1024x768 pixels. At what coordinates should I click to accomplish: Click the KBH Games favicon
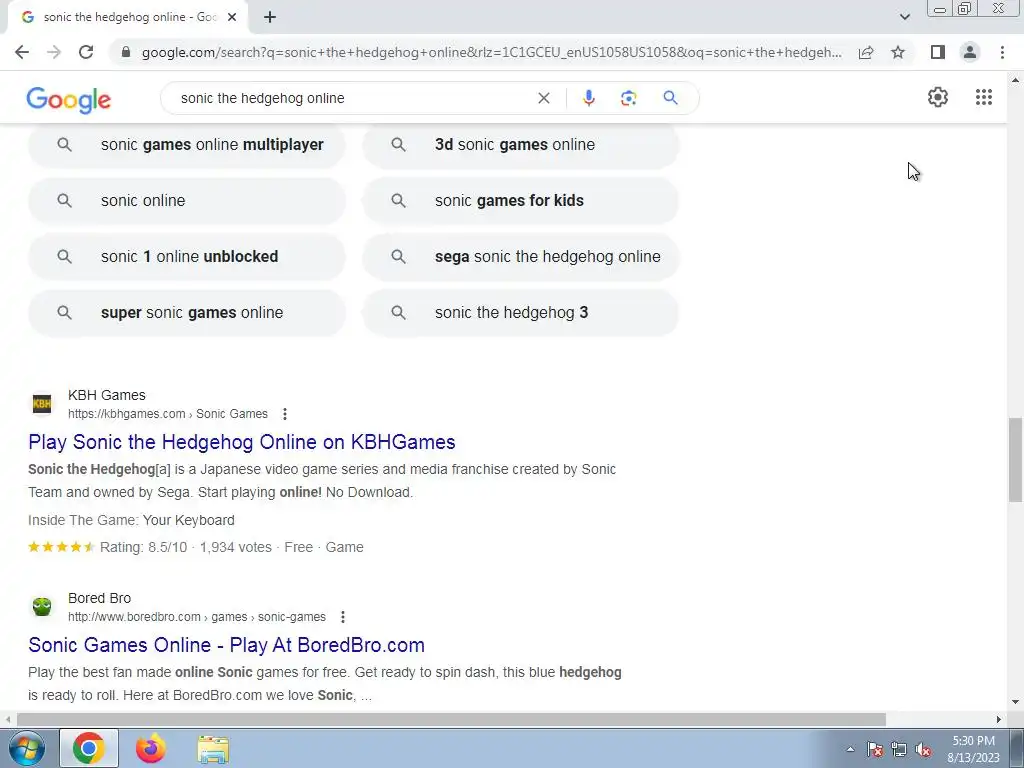point(42,404)
